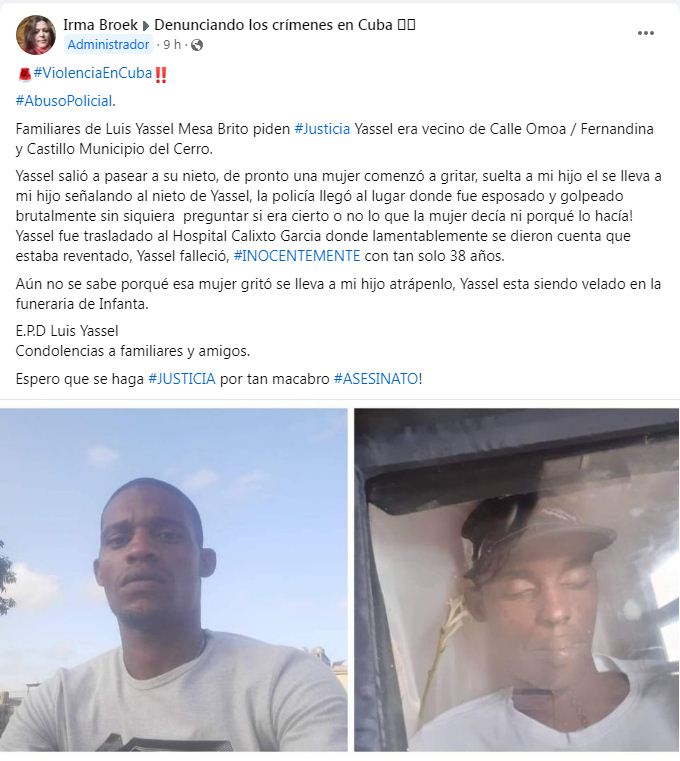Click the uppercase #JUSTICIA hashtag
The height and width of the screenshot is (761, 680).
pyautogui.click(x=182, y=379)
